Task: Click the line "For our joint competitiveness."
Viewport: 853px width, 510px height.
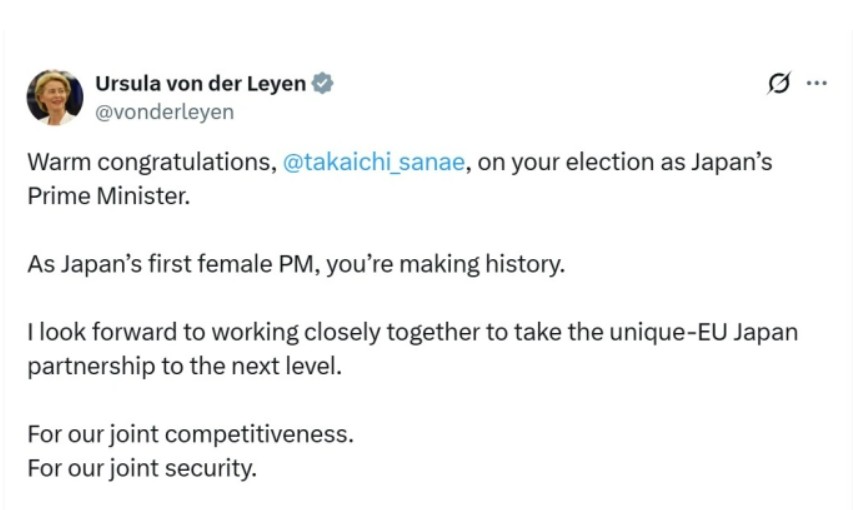Action: click(190, 435)
